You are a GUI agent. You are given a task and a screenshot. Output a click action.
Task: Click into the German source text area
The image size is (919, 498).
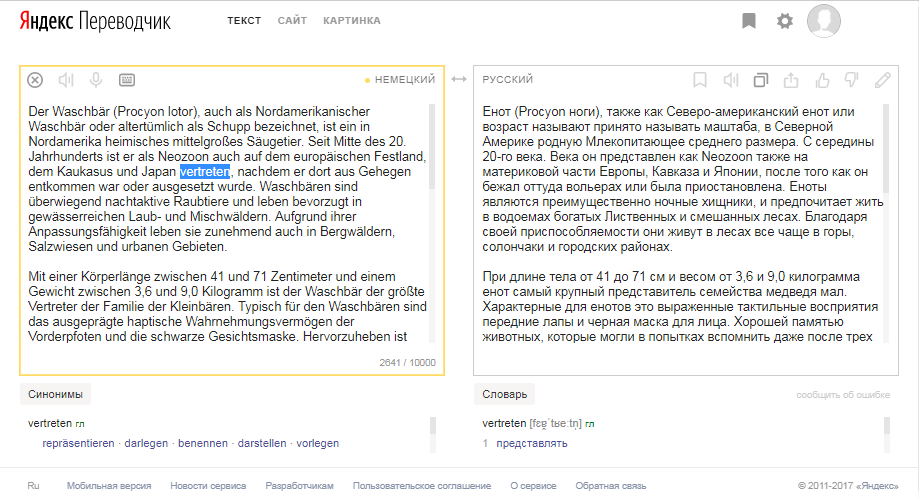click(x=227, y=224)
